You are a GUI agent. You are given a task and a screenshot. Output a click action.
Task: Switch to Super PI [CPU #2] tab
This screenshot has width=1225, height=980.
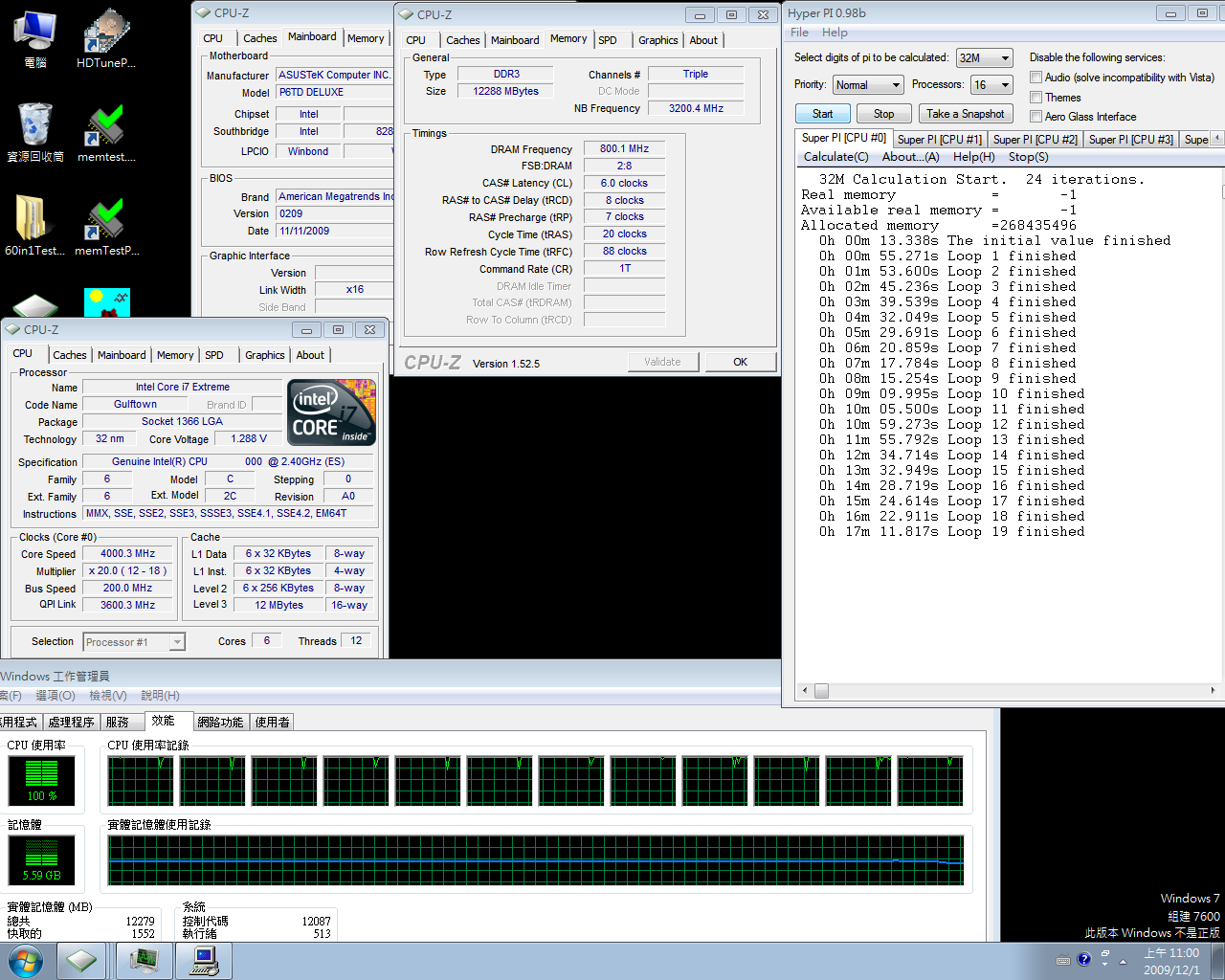click(x=1035, y=140)
